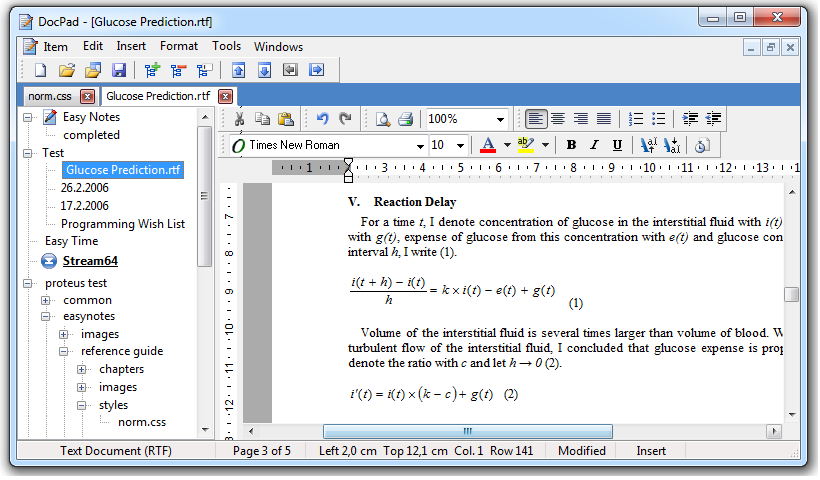Toggle italic formatting
This screenshot has height=480, width=820.
pyautogui.click(x=594, y=145)
